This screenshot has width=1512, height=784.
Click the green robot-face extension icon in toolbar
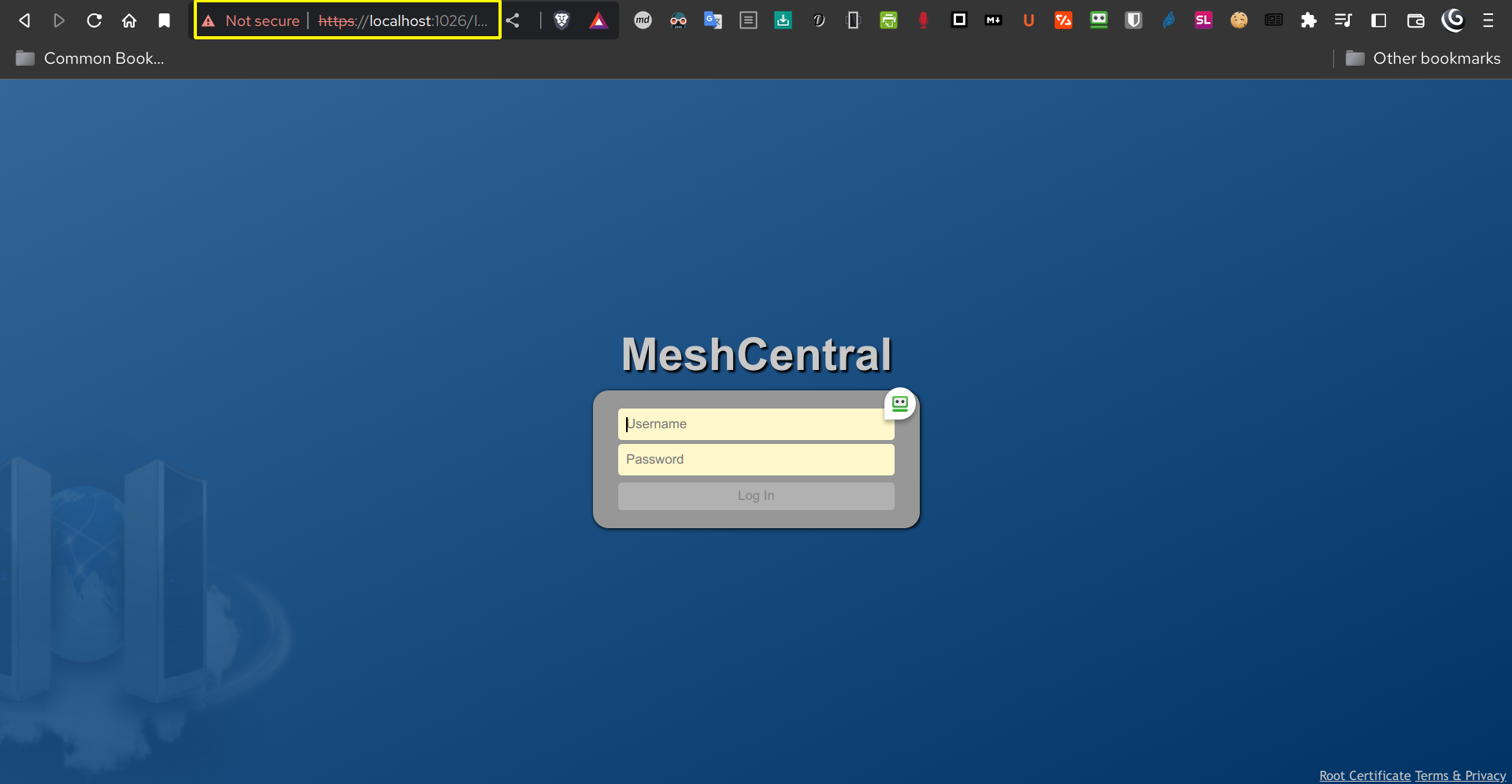(1099, 20)
